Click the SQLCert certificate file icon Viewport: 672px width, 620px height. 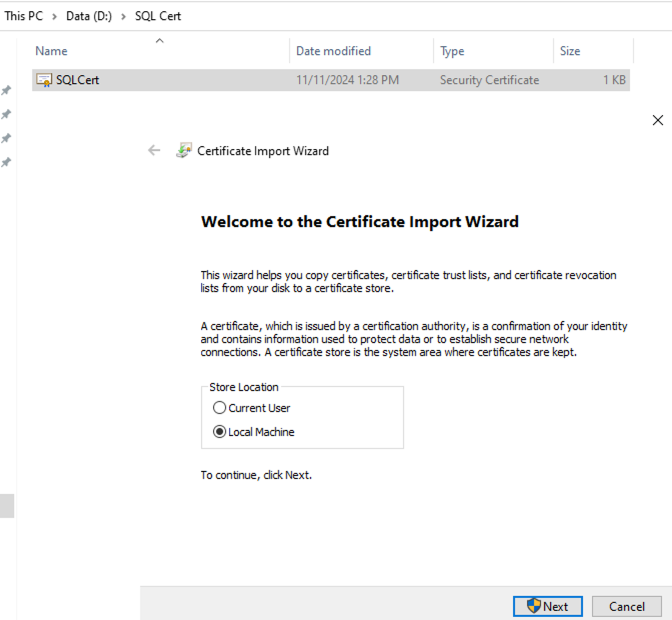click(44, 80)
